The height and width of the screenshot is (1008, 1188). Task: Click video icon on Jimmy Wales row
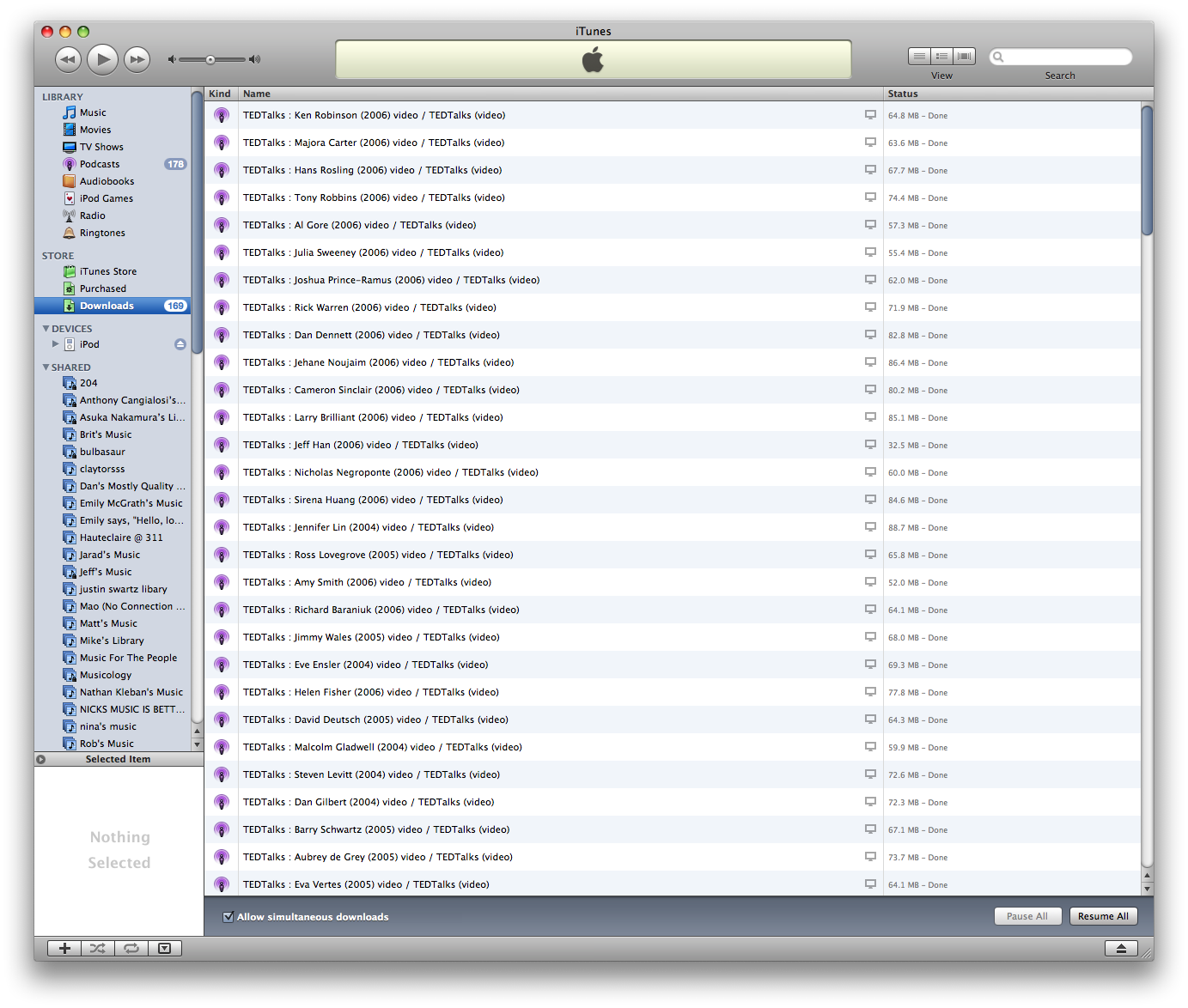pos(870,637)
